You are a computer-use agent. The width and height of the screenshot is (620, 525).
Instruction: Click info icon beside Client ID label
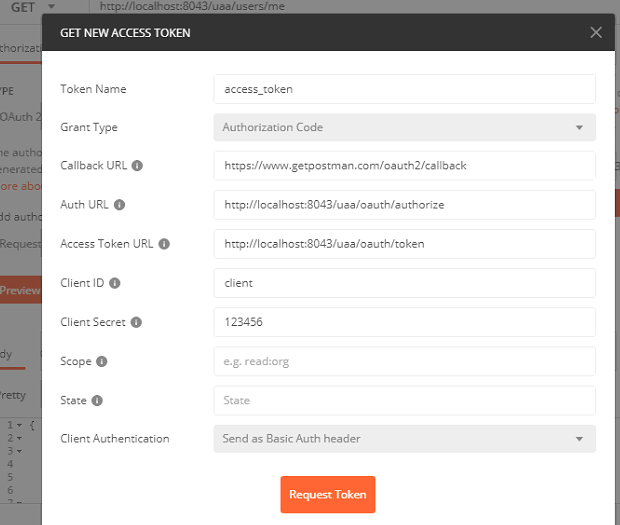115,283
